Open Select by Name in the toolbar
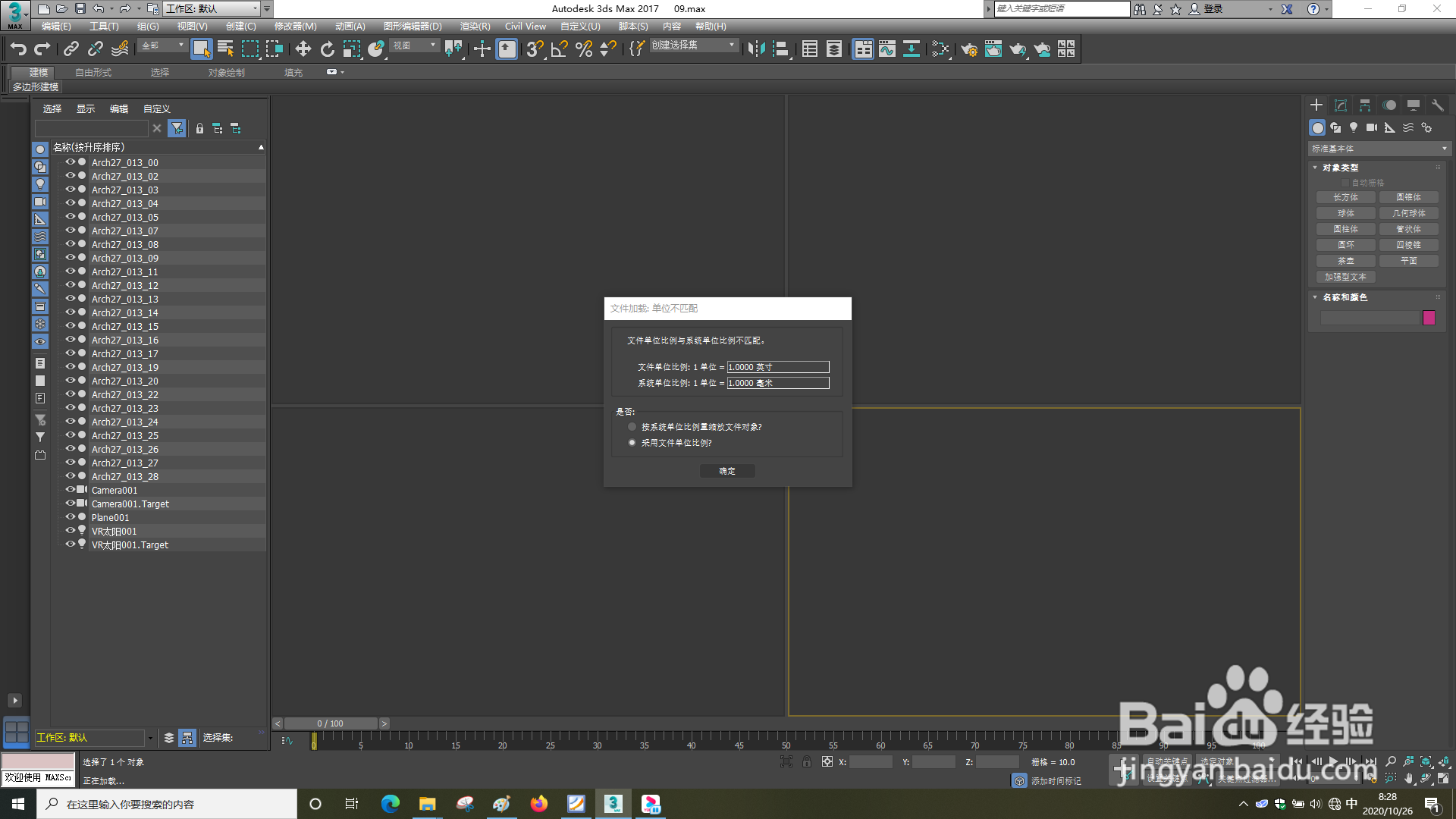The width and height of the screenshot is (1456, 819). [x=225, y=49]
